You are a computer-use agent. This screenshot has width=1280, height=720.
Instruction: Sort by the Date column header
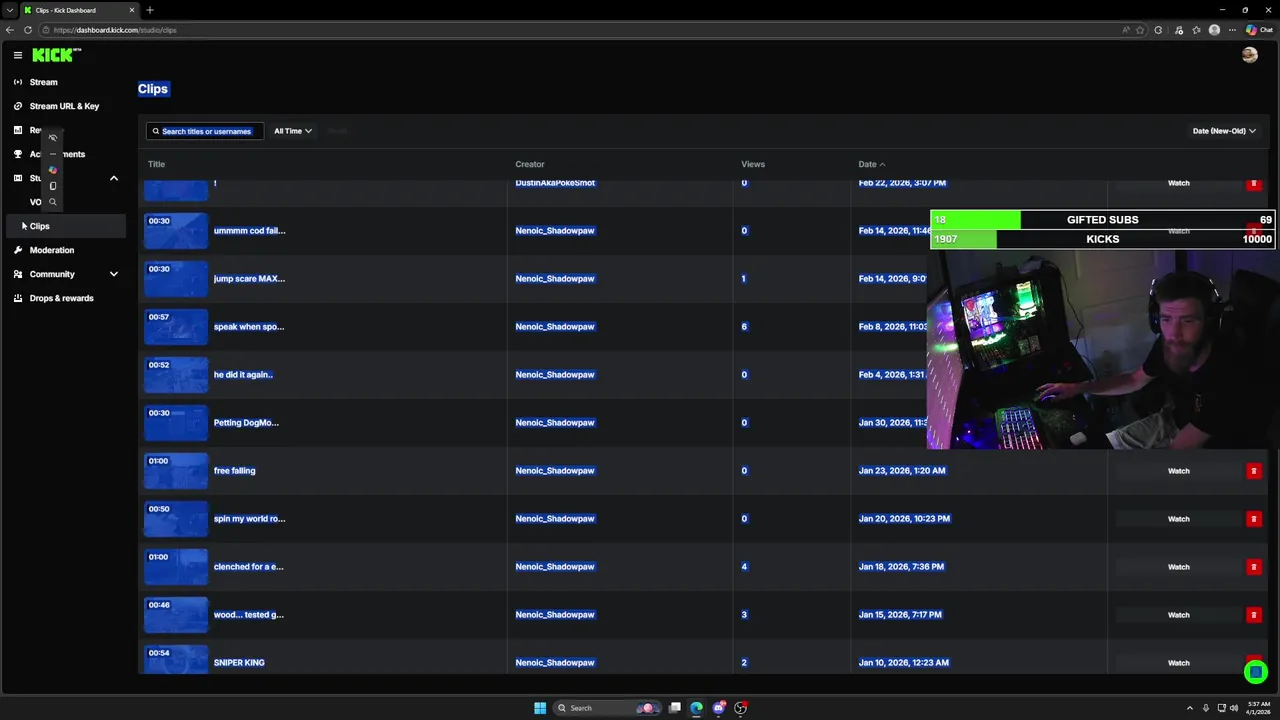click(x=871, y=164)
